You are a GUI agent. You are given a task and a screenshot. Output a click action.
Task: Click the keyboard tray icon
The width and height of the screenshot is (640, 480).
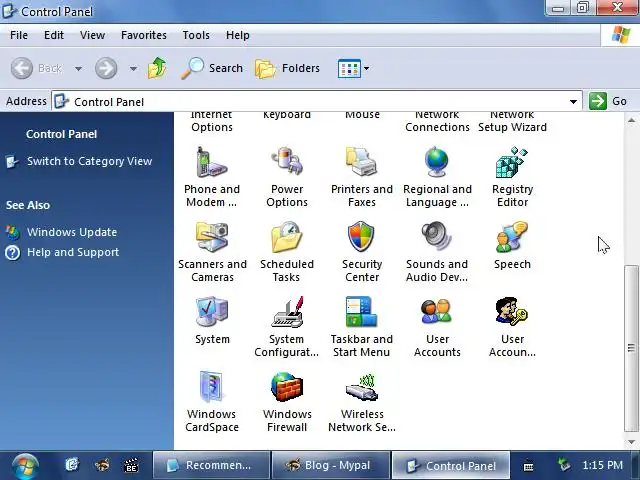tap(528, 466)
